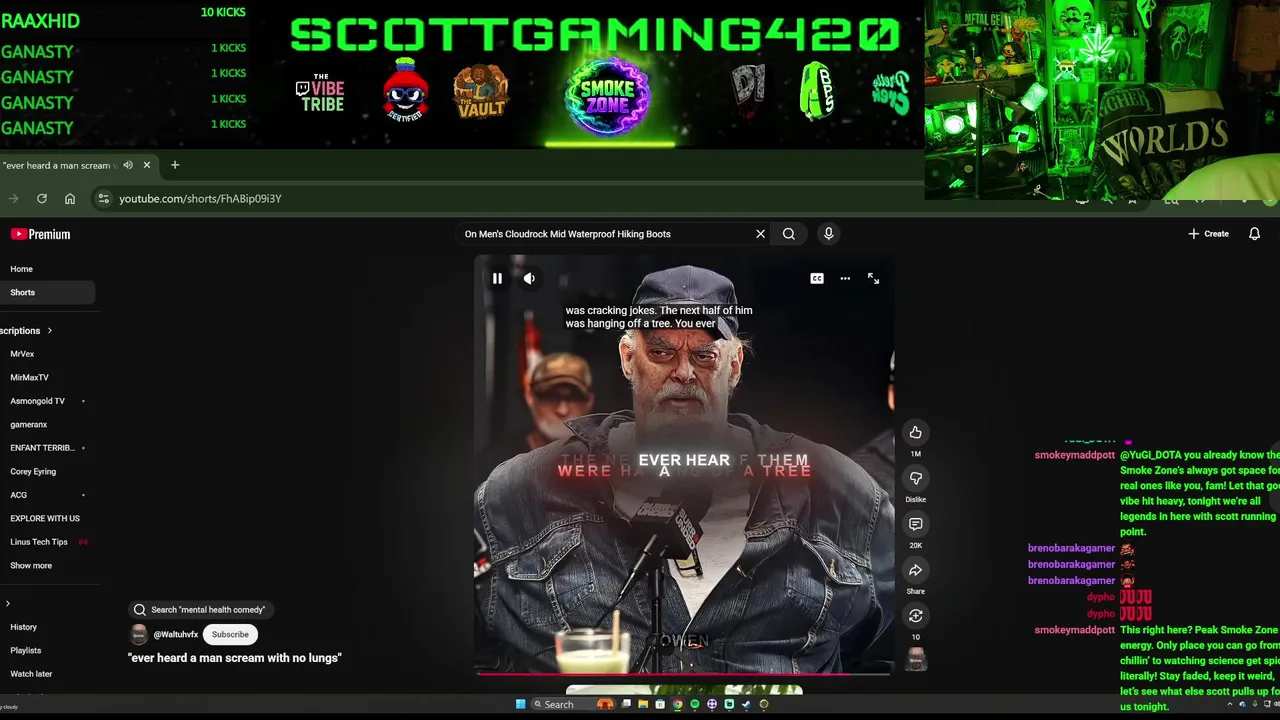Click the Short title about man scream

(x=235, y=658)
